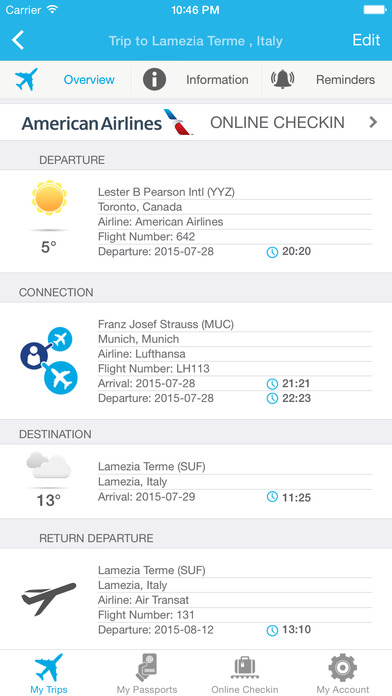Switch to the Reminders tab

click(x=345, y=80)
